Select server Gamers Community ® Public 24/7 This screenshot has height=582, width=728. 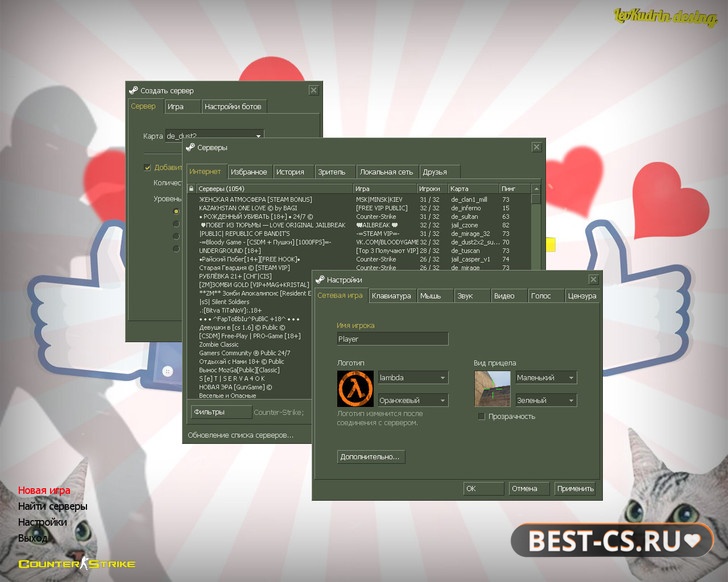(245, 353)
